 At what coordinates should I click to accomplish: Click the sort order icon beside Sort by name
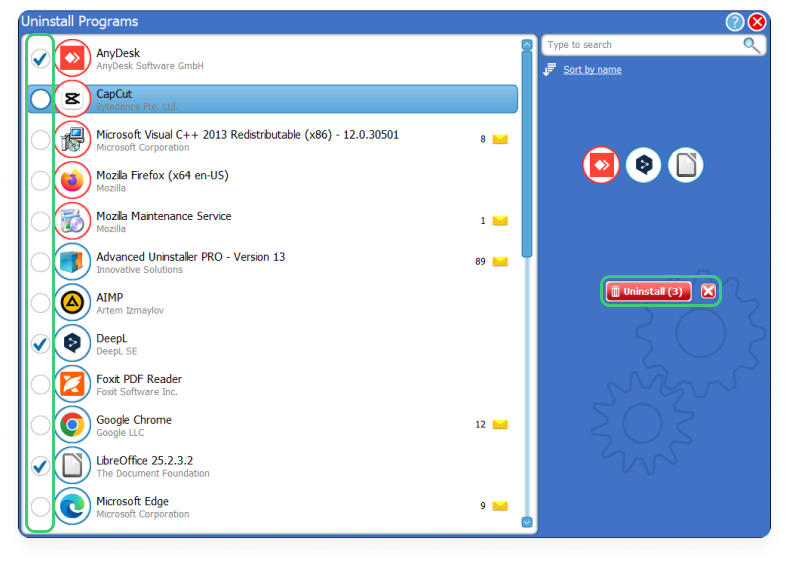click(549, 69)
